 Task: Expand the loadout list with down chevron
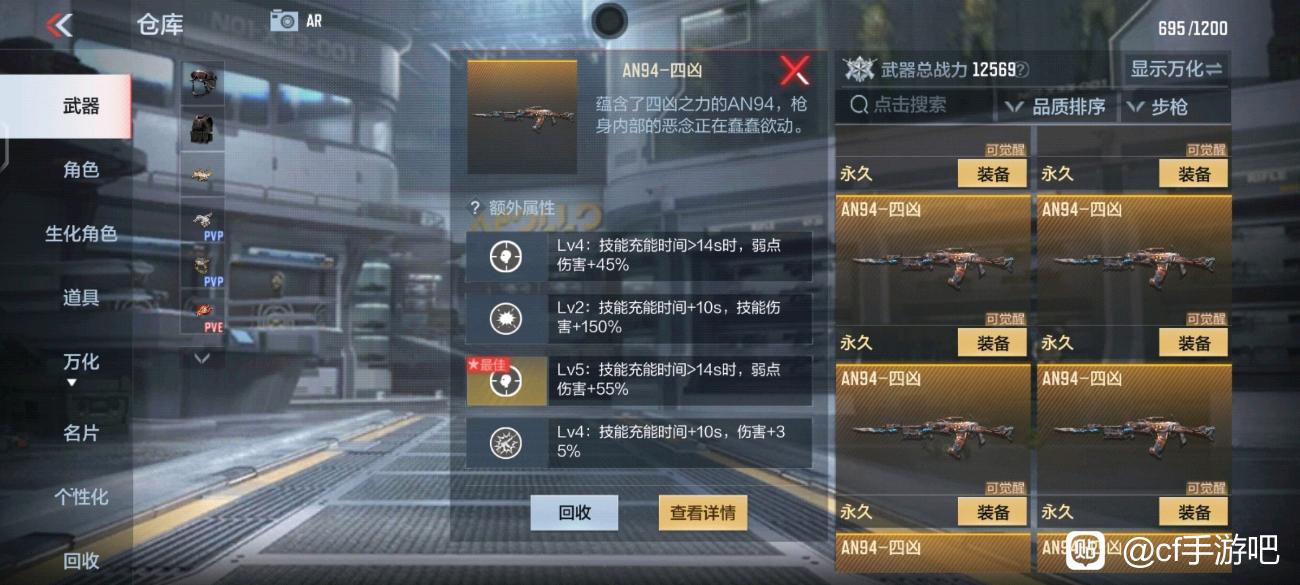tap(202, 357)
